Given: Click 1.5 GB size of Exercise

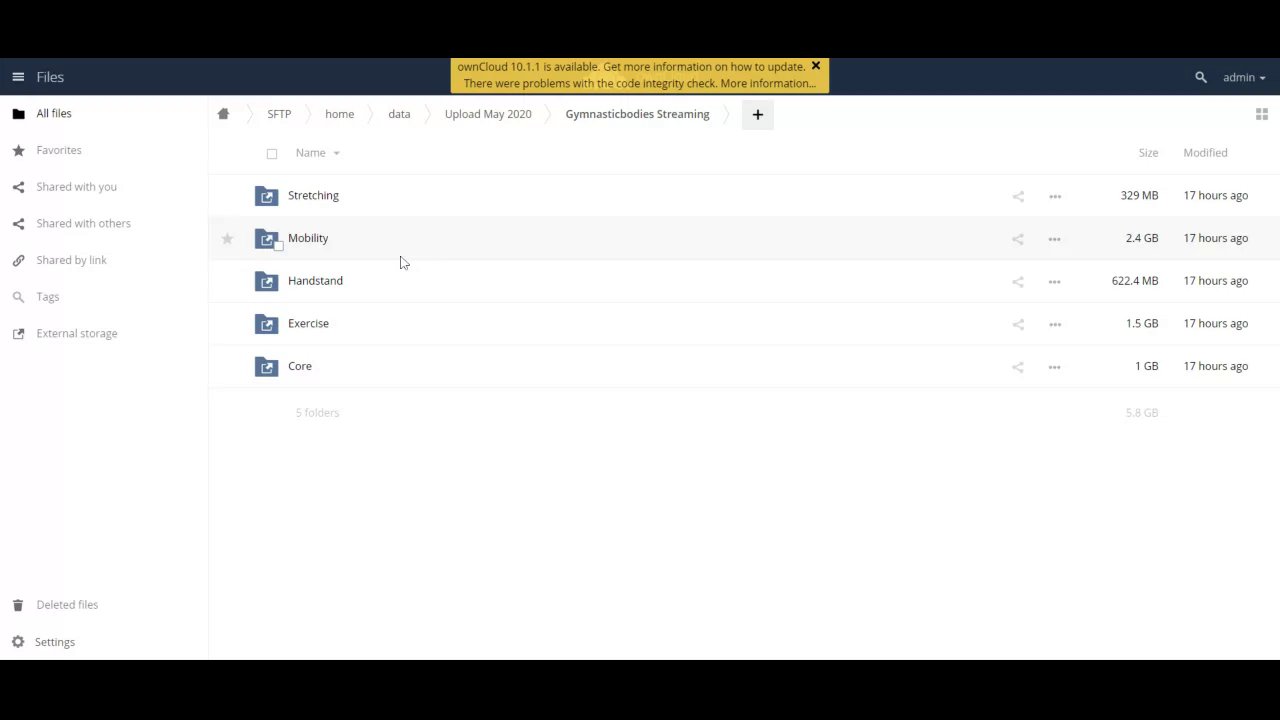Looking at the screenshot, I should pos(1142,323).
